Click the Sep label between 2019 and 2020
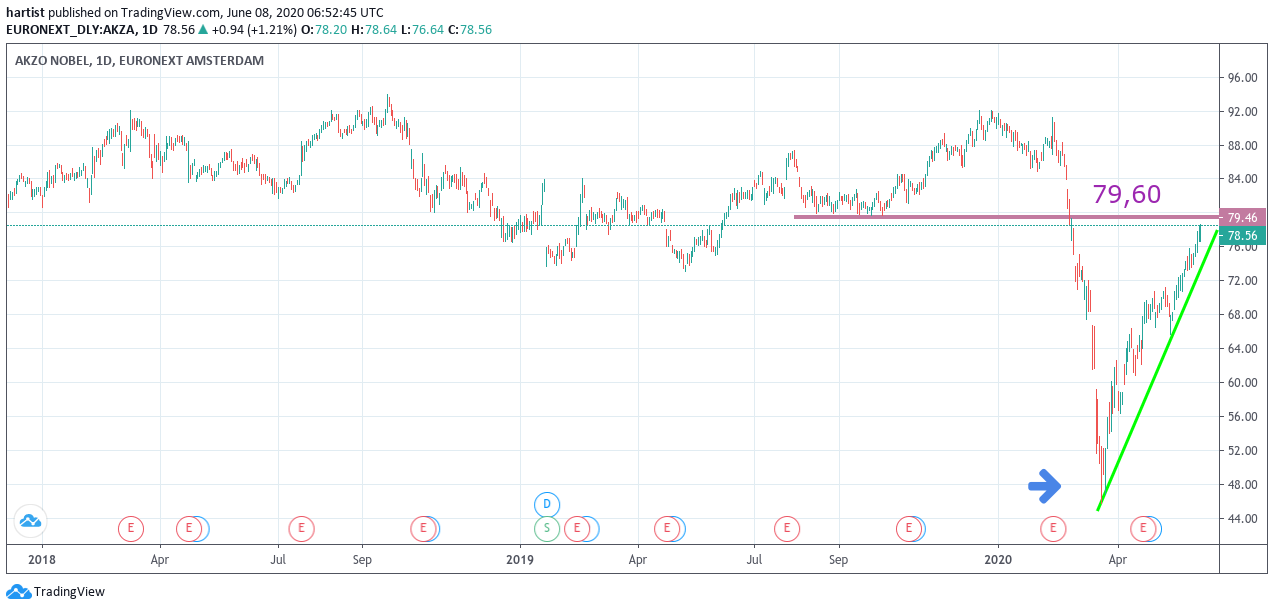 [x=838, y=560]
